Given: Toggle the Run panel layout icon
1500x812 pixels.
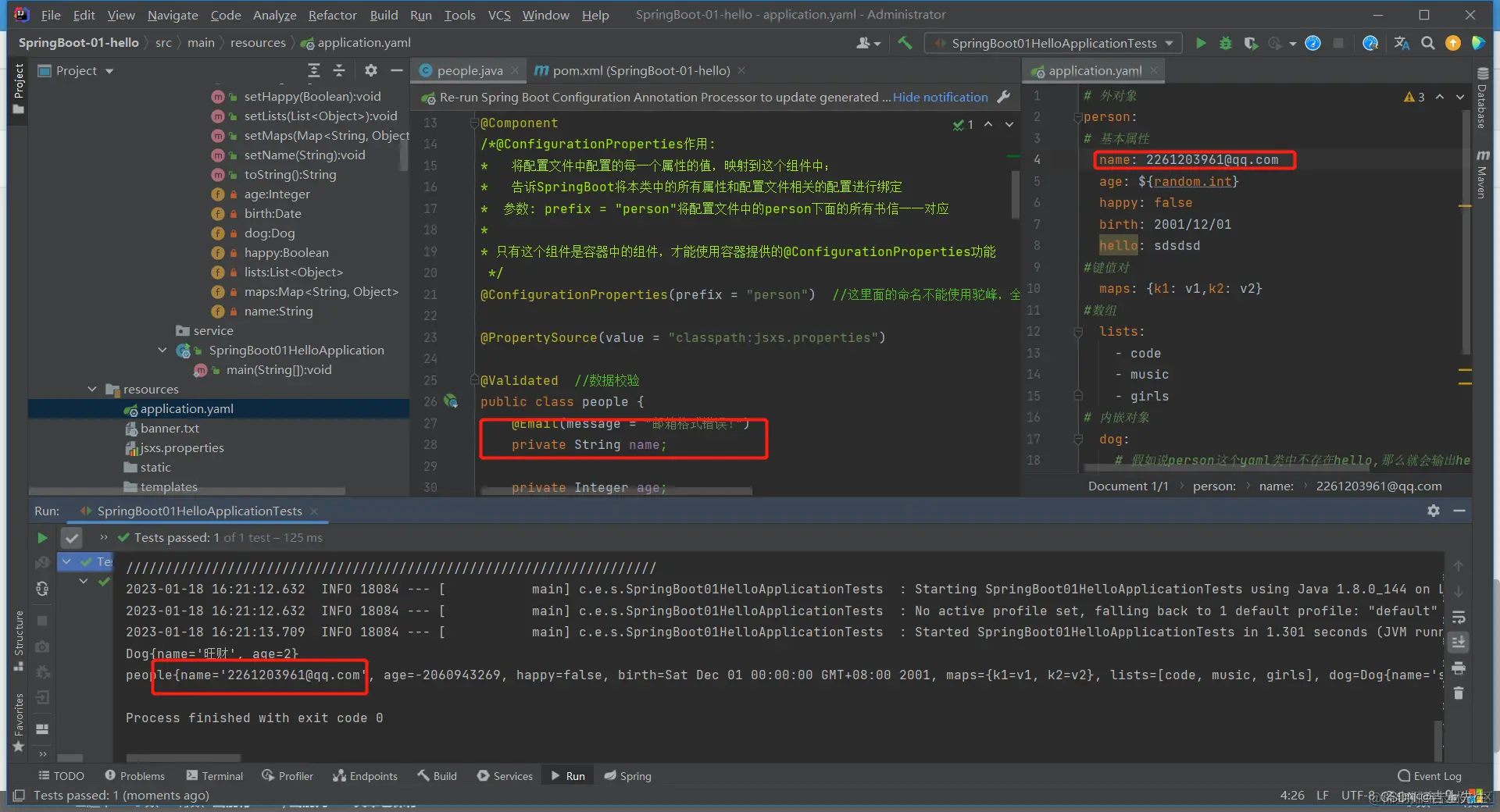Looking at the screenshot, I should tap(42, 728).
